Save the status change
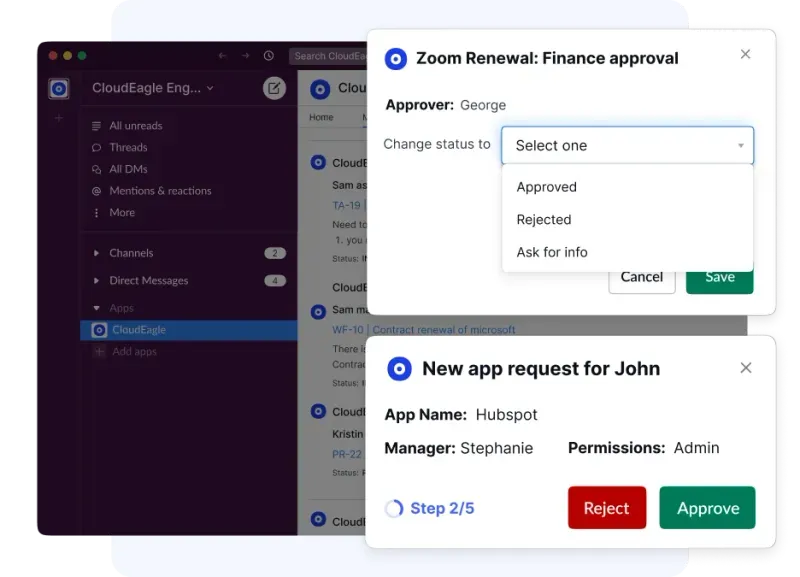Viewport: 800px width, 577px height. coord(719,282)
